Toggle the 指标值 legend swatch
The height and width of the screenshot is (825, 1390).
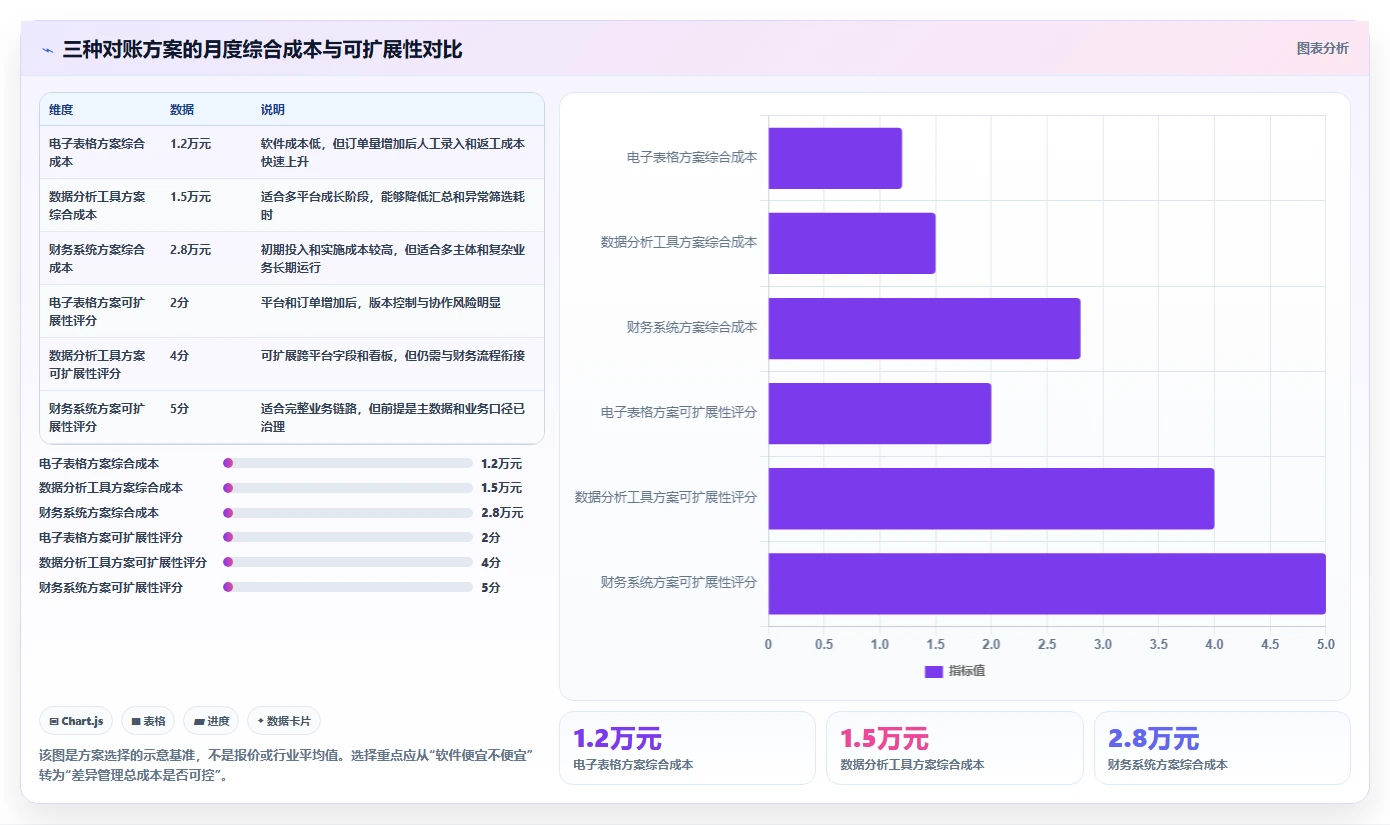(934, 671)
